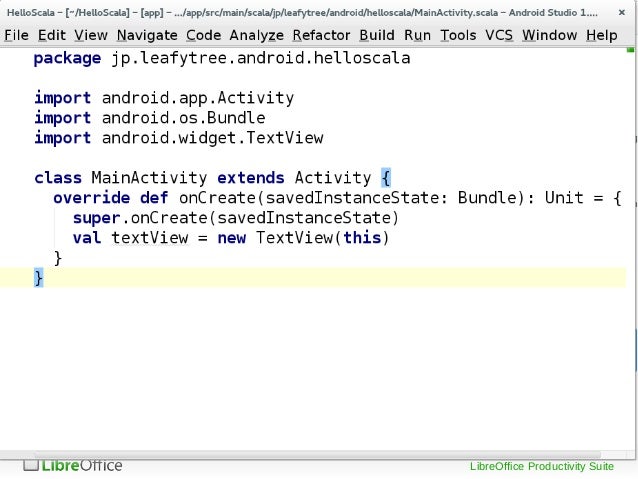Open the Analyze menu
Viewport: 638px width, 479px height.
[x=256, y=35]
